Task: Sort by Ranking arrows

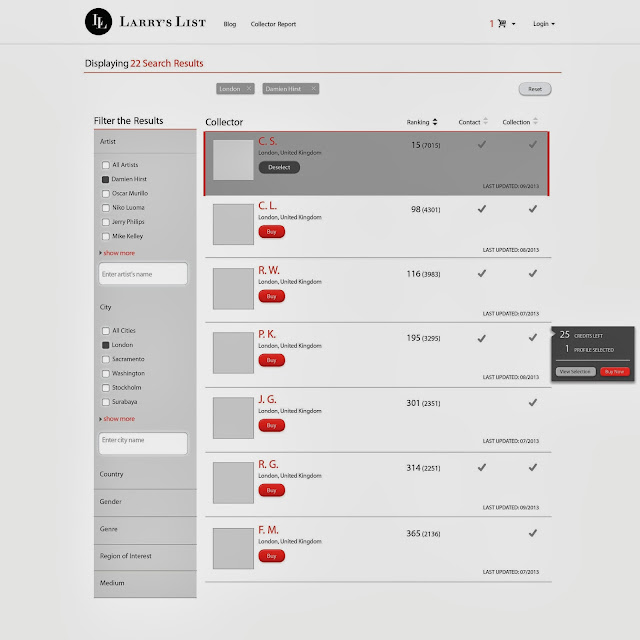Action: pyautogui.click(x=435, y=122)
